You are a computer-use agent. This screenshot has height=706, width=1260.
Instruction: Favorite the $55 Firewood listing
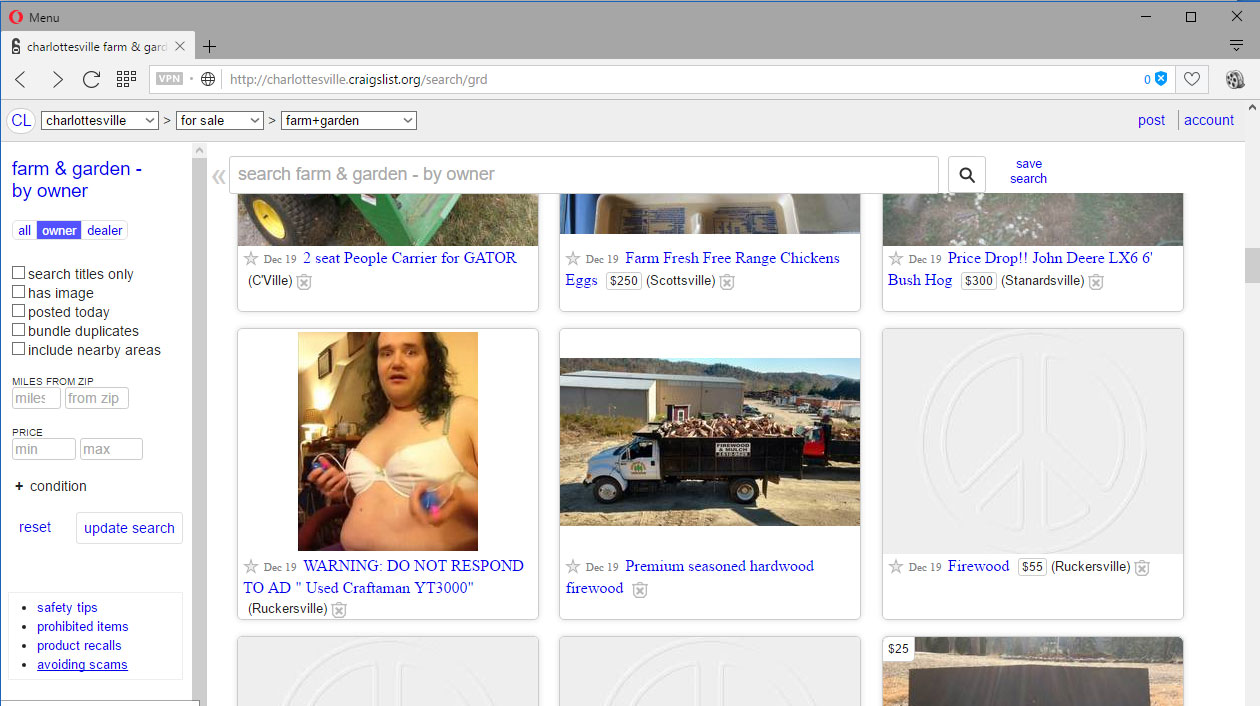896,566
